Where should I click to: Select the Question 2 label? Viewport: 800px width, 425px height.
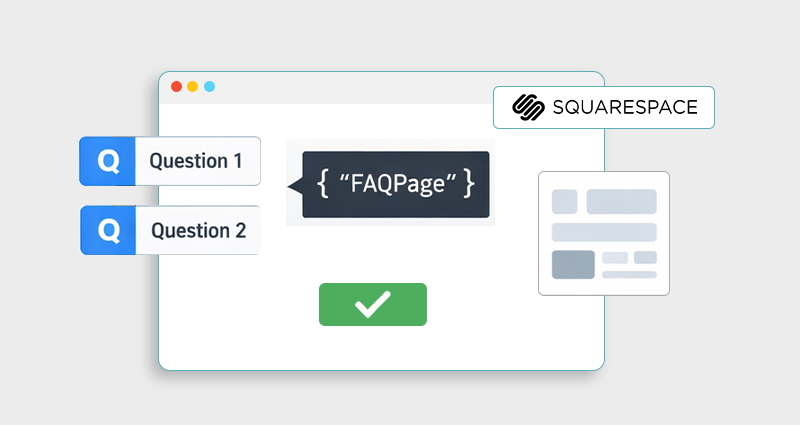(198, 231)
